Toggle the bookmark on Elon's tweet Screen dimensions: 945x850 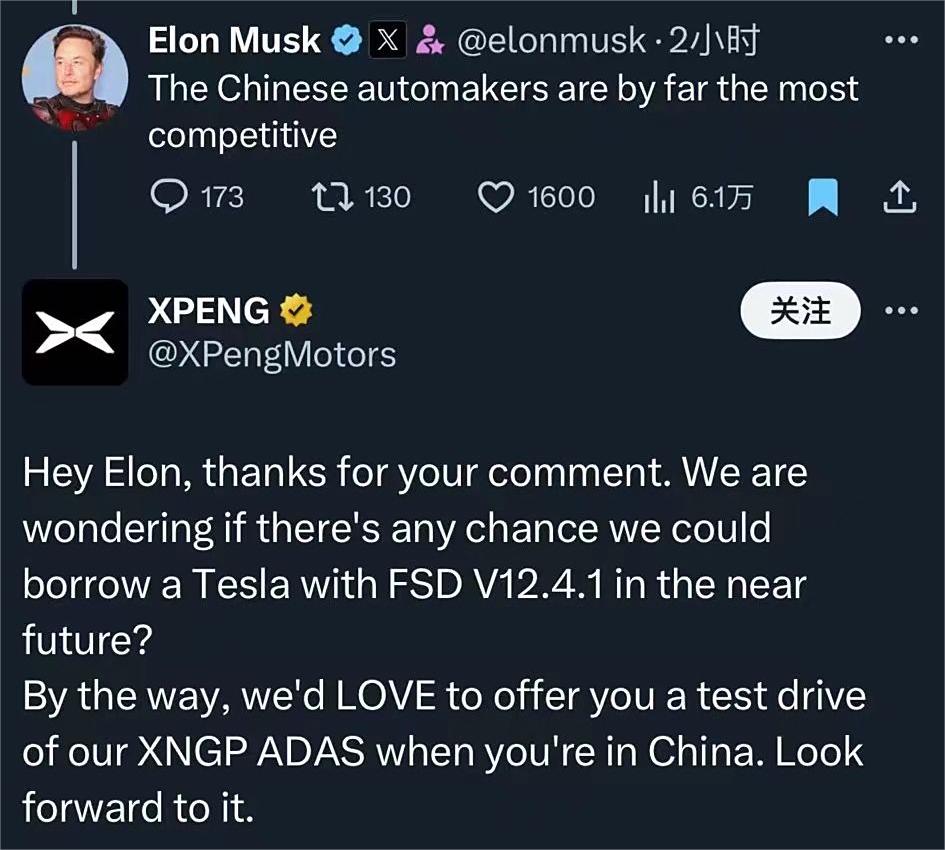822,197
